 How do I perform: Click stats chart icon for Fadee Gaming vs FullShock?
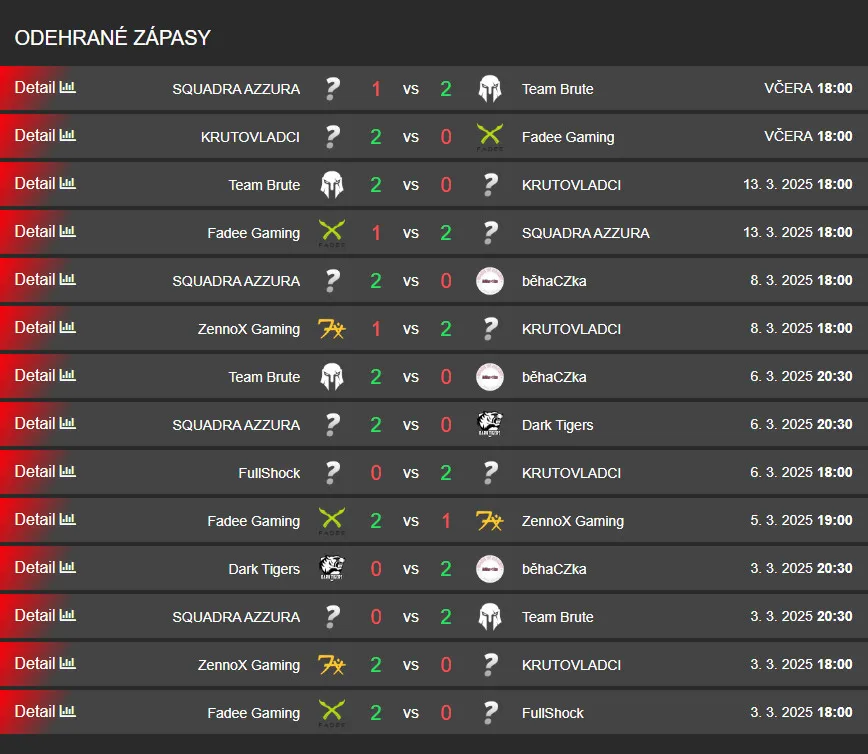click(68, 711)
